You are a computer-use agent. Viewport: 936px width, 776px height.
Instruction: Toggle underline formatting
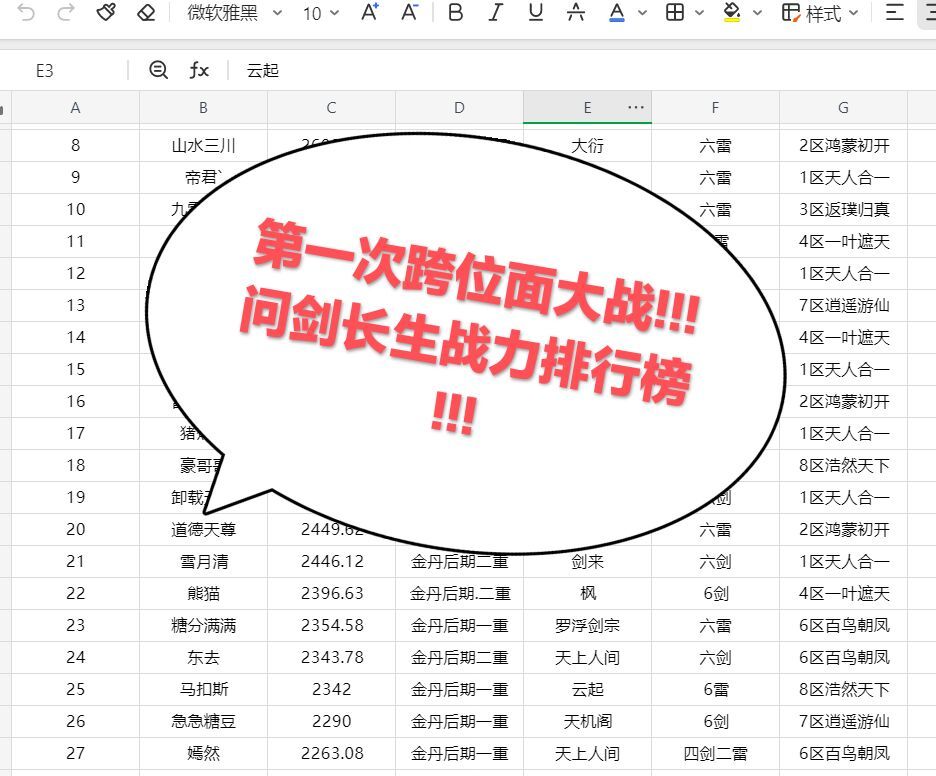(535, 12)
